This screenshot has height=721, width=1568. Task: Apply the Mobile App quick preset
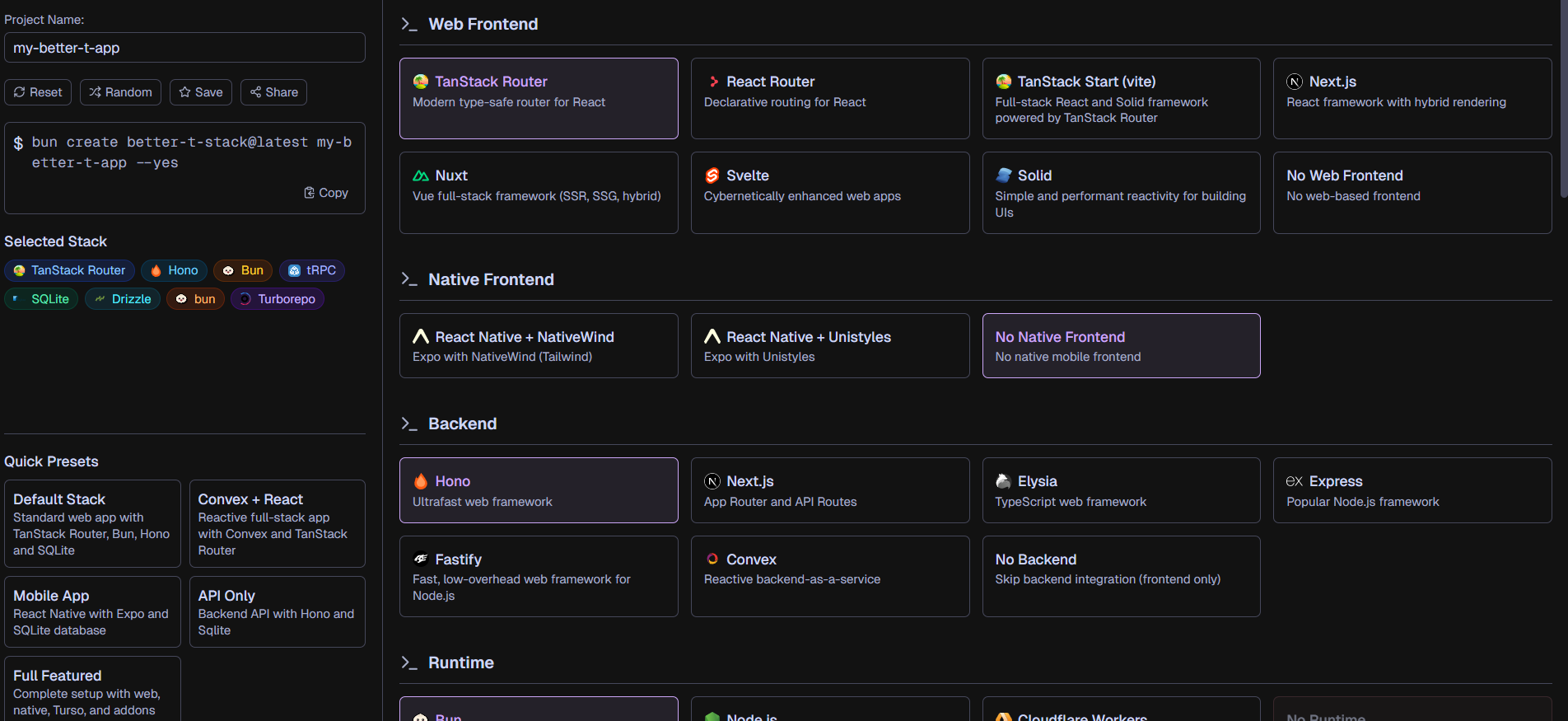92,611
